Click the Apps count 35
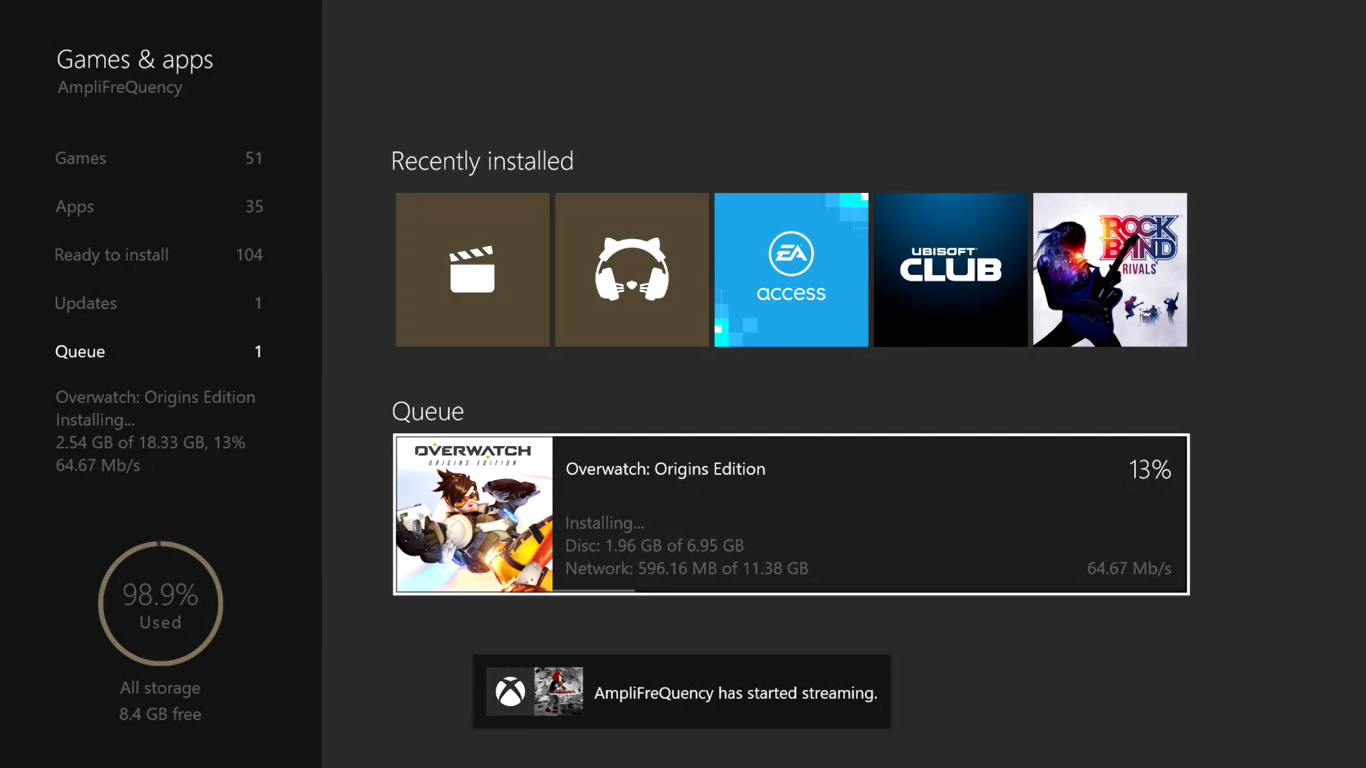1366x768 pixels. (254, 207)
